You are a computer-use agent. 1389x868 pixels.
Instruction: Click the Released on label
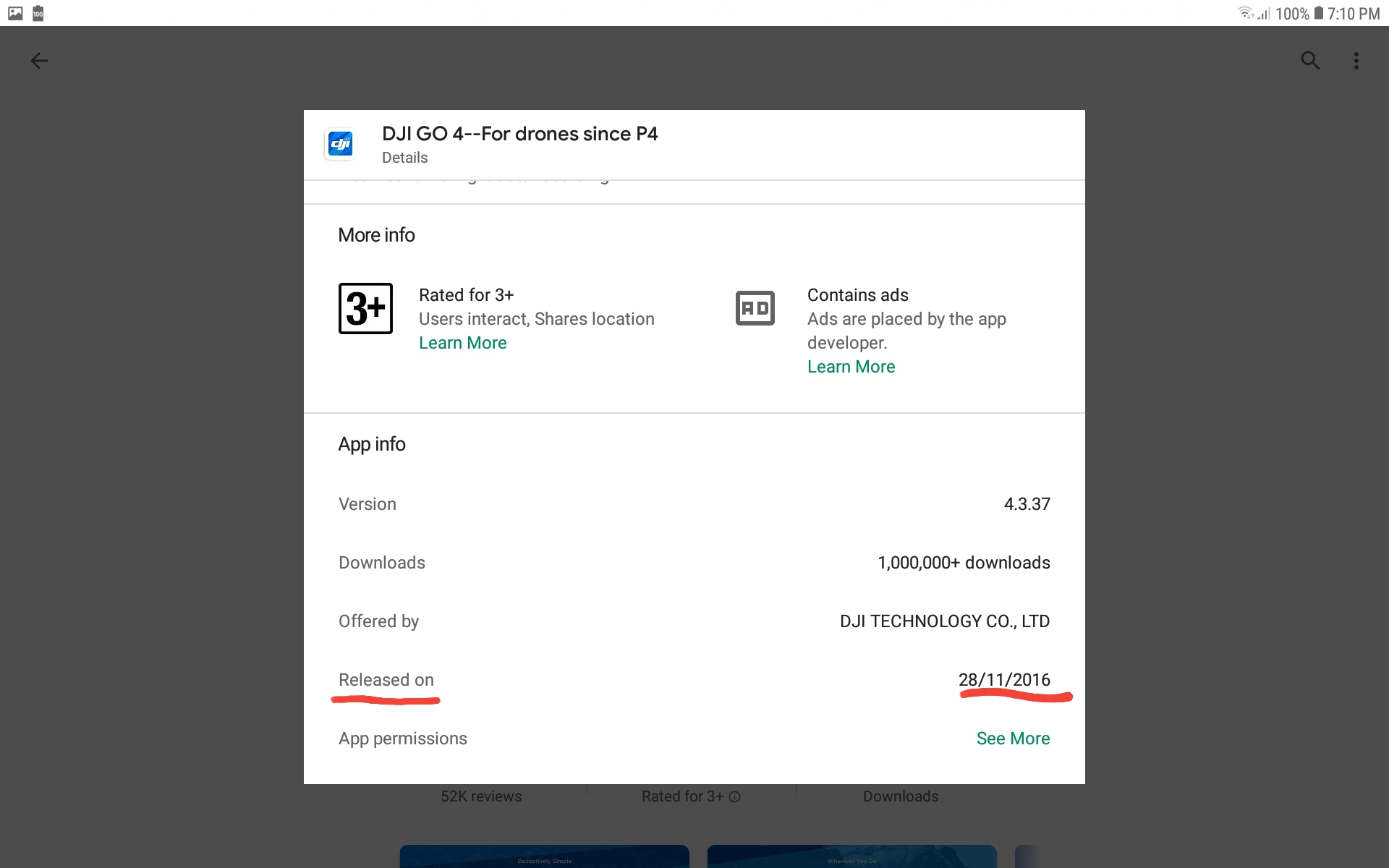pyautogui.click(x=386, y=680)
